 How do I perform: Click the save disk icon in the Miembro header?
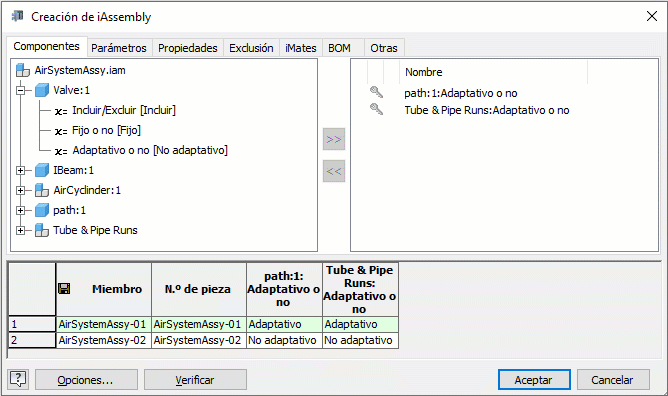pos(64,289)
